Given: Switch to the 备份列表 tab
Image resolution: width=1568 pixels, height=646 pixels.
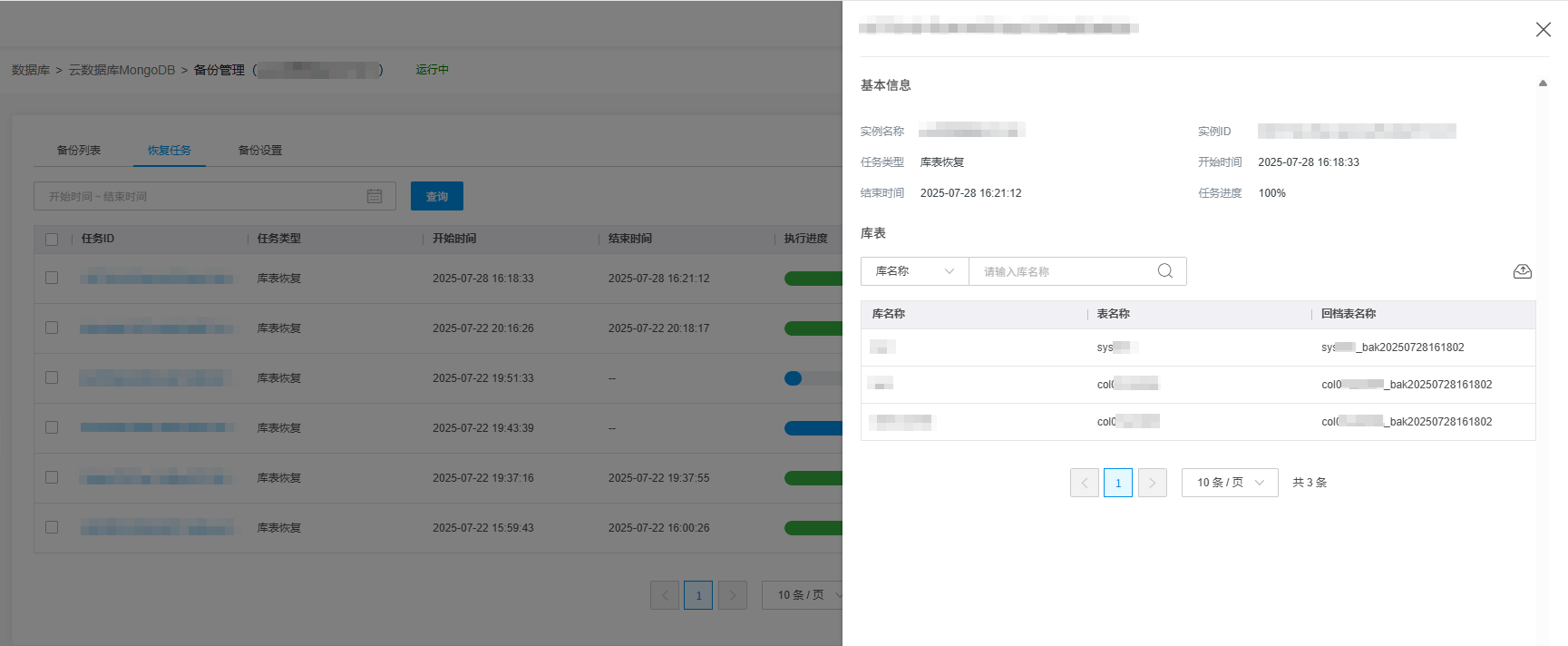Looking at the screenshot, I should (79, 151).
